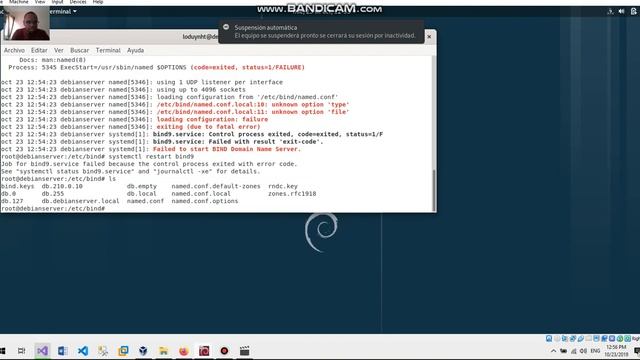Open the VirtualBox View menu

tap(40, 2)
